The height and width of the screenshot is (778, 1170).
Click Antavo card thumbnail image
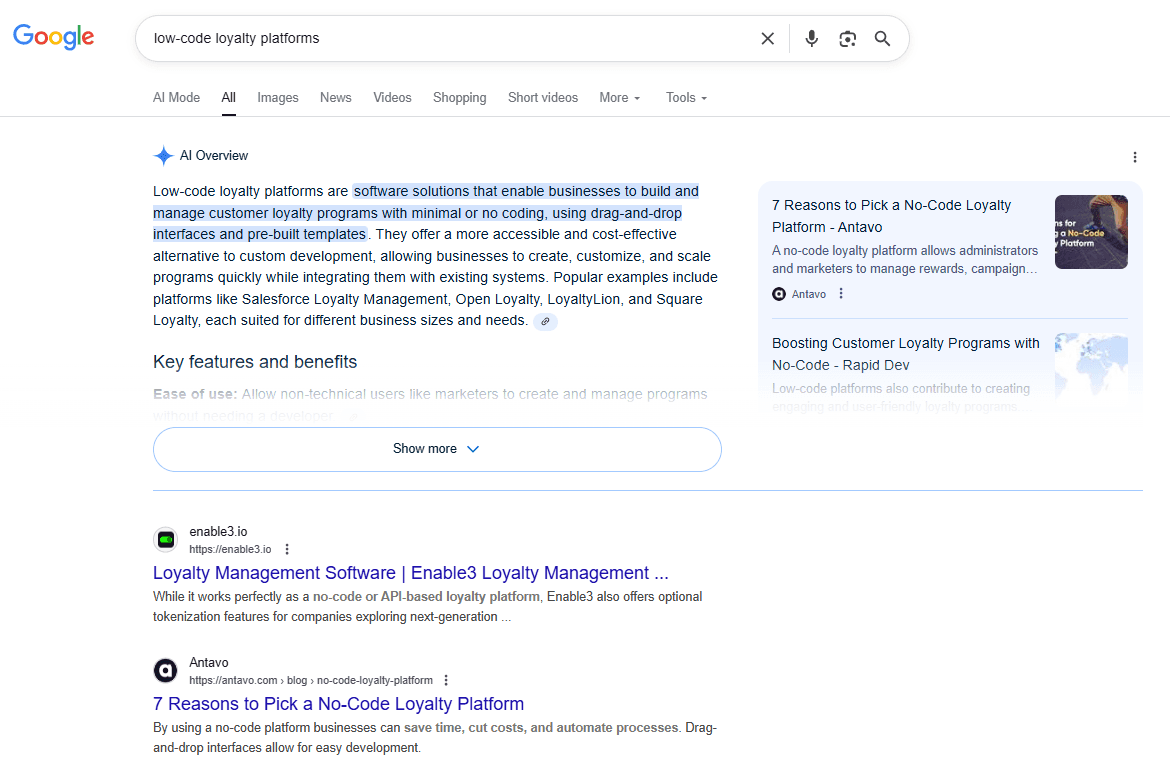1091,232
